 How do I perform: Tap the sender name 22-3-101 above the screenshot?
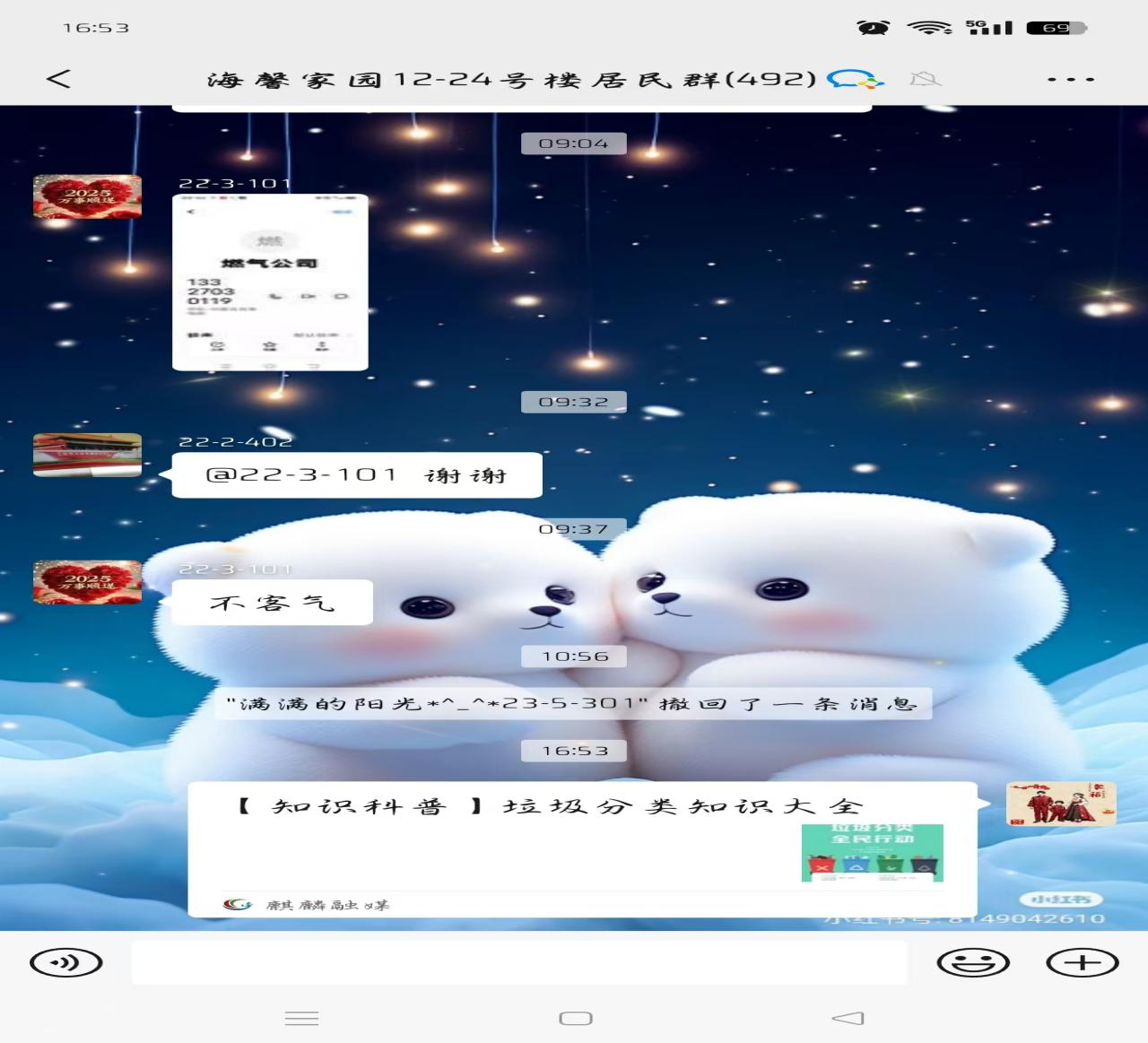(236, 183)
